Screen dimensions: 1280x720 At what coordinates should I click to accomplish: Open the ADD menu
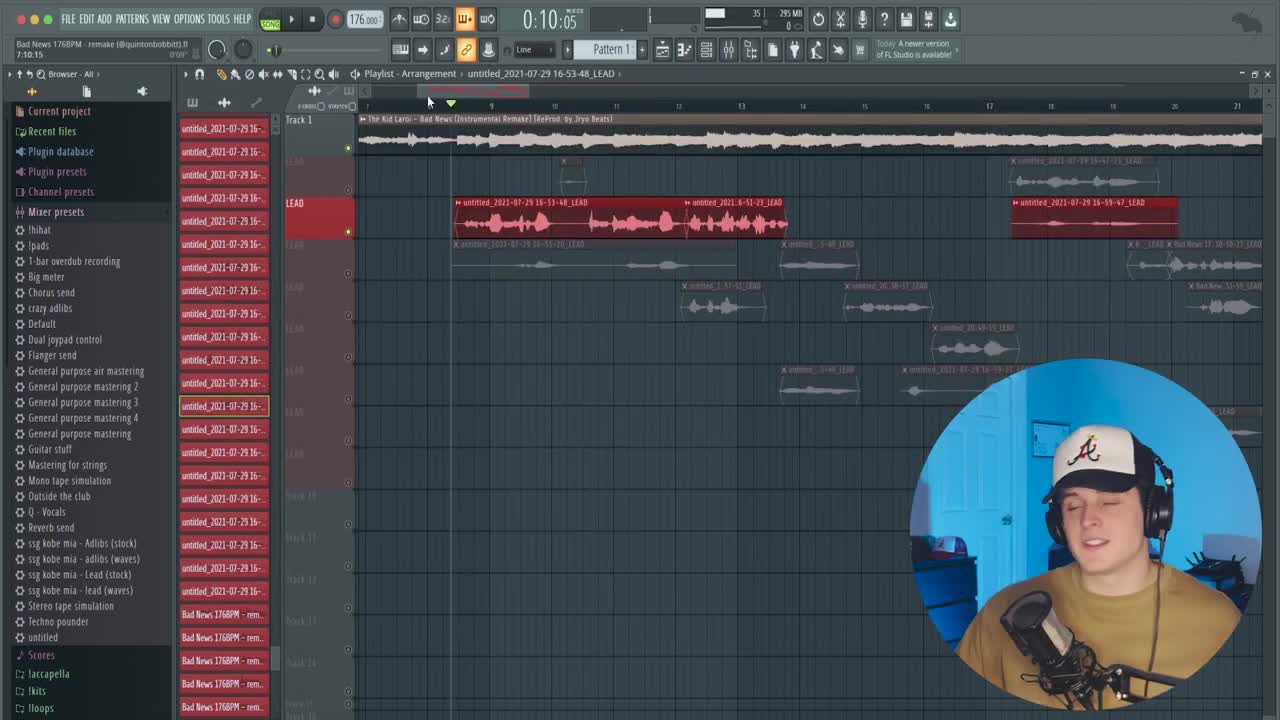click(x=105, y=19)
